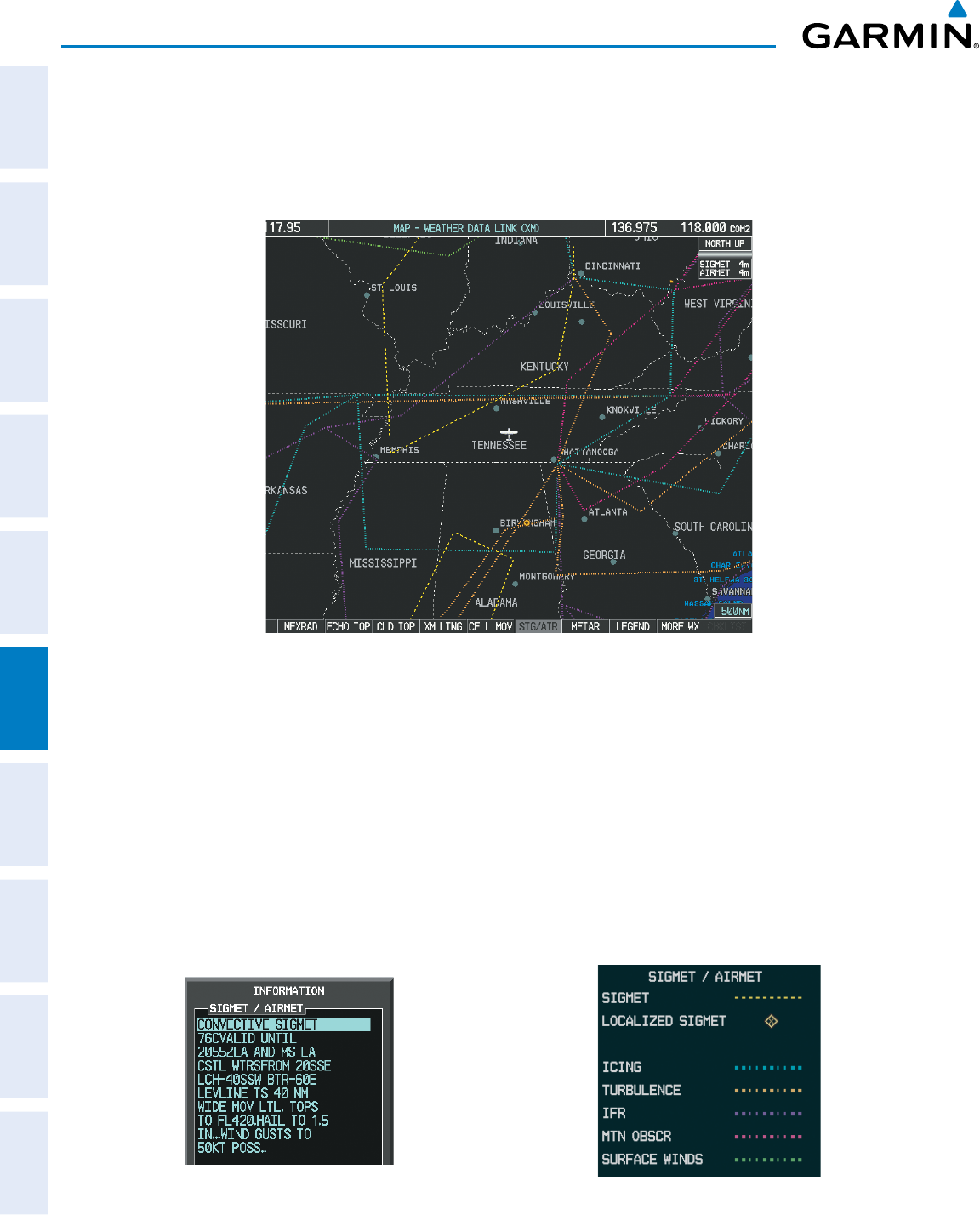Viewport: 980px width, 1215px height.
Task: Toggle the highlighted SIG/AIR softkey
Action: [x=538, y=626]
